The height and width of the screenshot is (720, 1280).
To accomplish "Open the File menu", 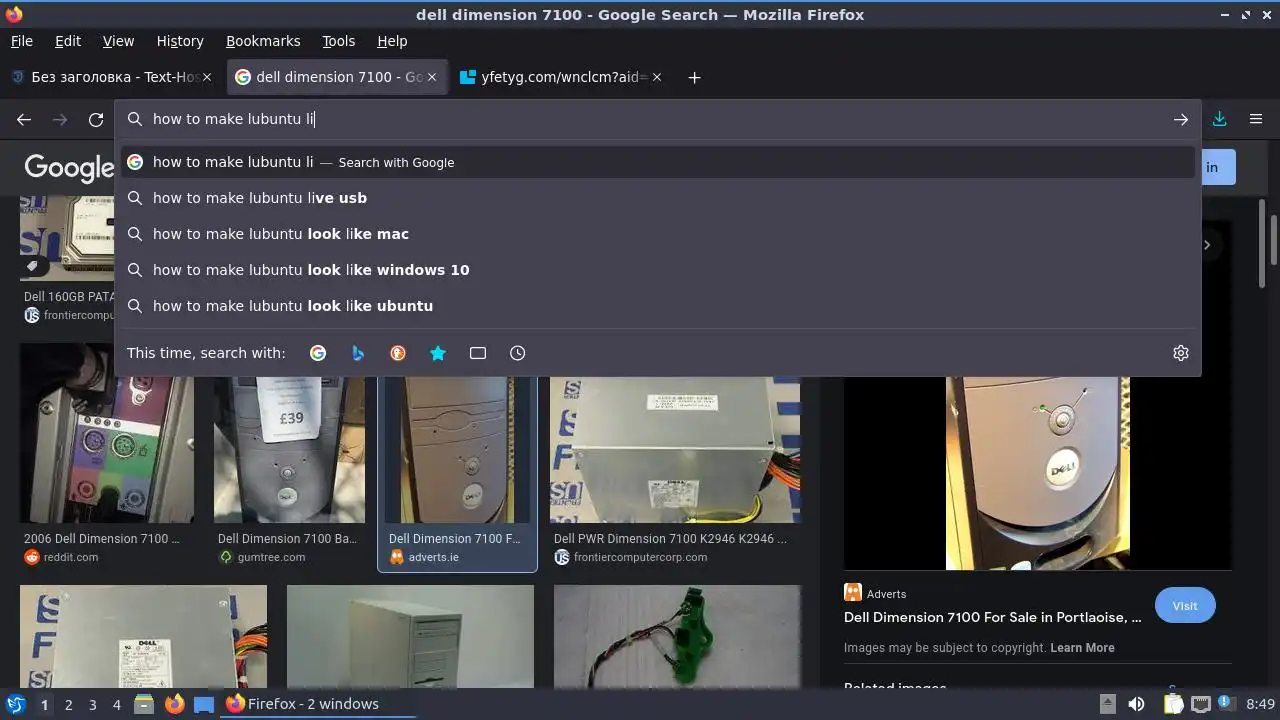I will coord(22,41).
